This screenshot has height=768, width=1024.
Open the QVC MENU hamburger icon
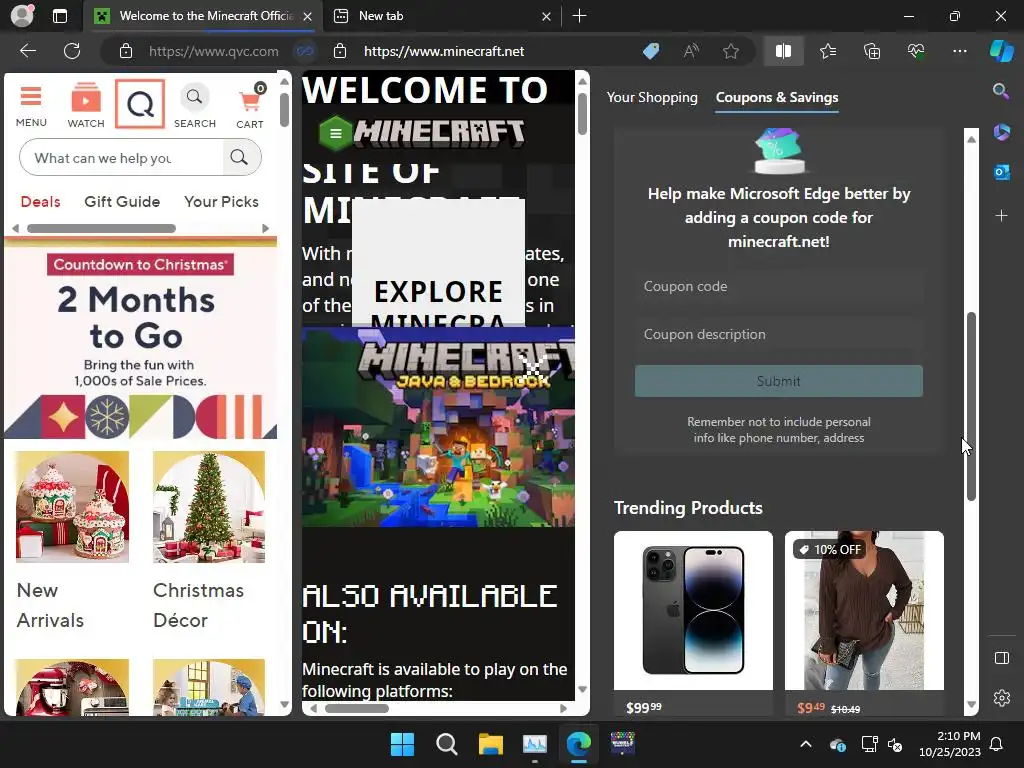(x=31, y=106)
